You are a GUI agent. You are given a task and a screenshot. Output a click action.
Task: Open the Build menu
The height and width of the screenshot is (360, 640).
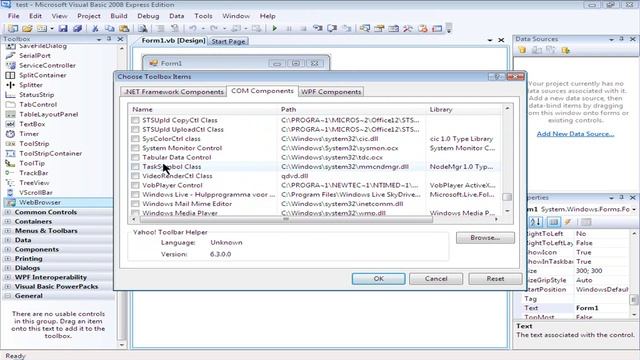pos(119,16)
